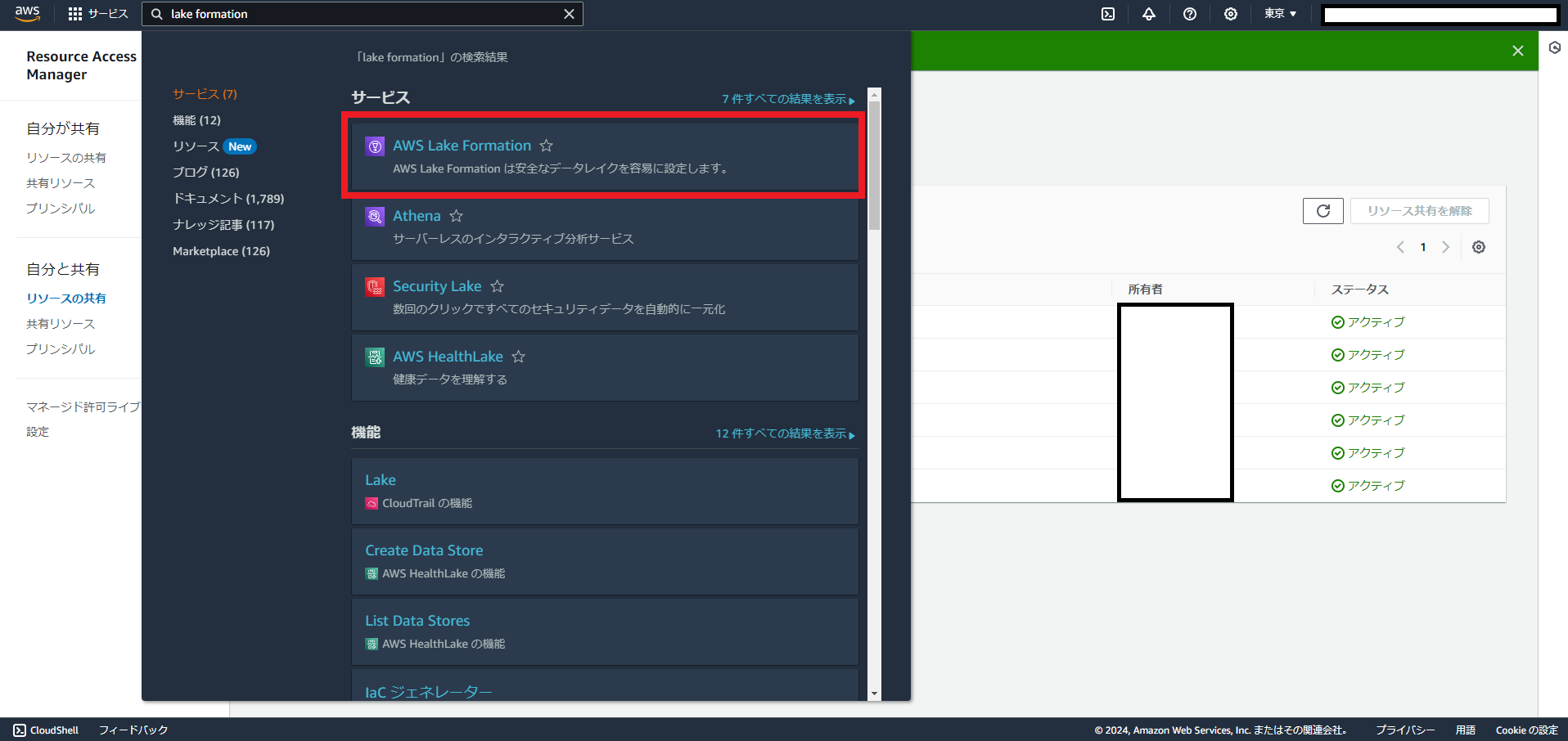Filter results by リソース New
This screenshot has width=1568, height=741.
214,146
